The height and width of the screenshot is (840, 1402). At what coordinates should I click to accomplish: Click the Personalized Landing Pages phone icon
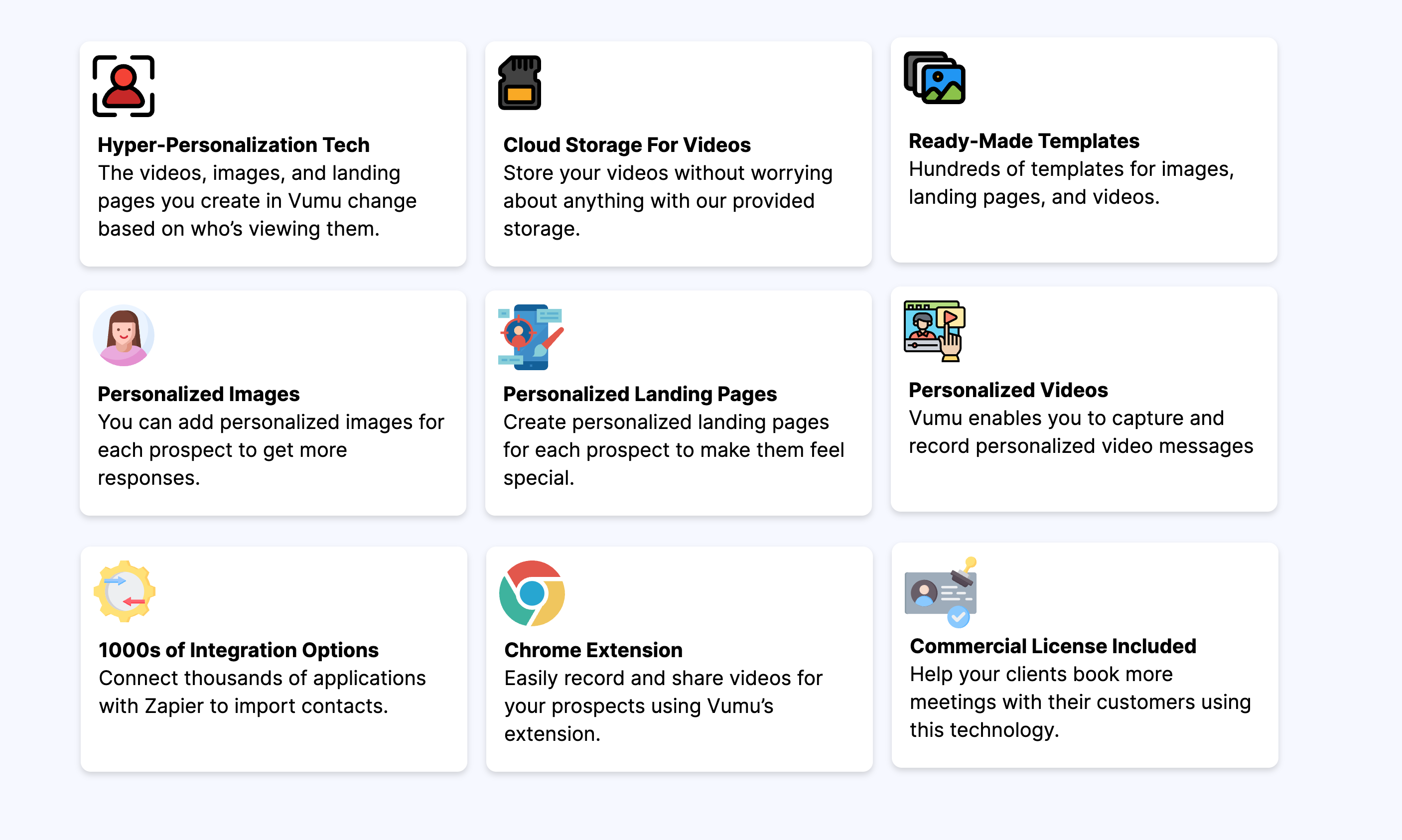click(x=530, y=337)
